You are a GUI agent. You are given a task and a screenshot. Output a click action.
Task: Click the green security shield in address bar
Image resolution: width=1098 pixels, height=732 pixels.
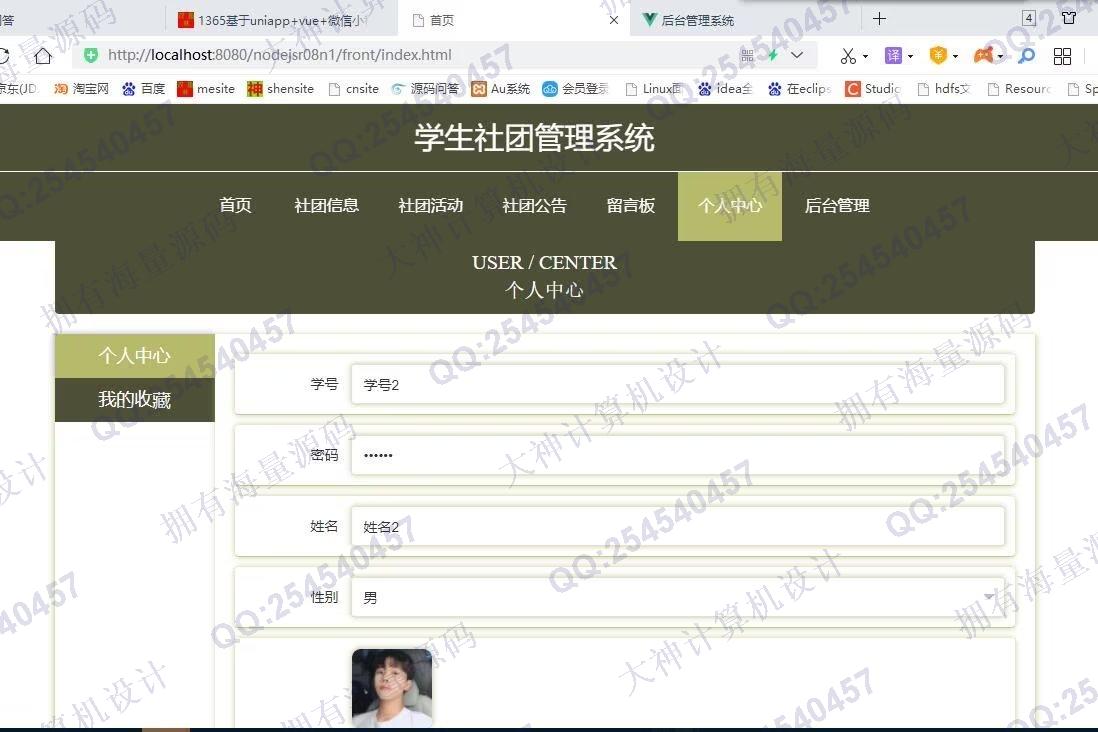[91, 55]
